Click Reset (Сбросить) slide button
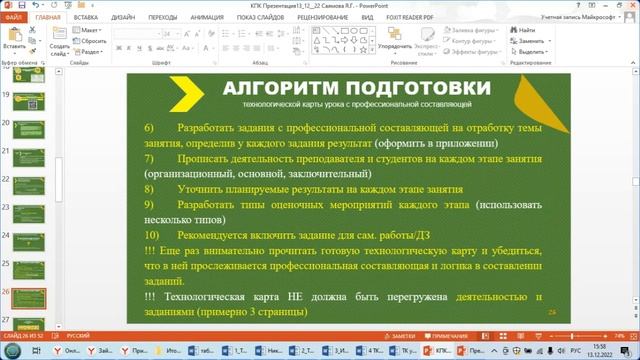 pyautogui.click(x=90, y=41)
